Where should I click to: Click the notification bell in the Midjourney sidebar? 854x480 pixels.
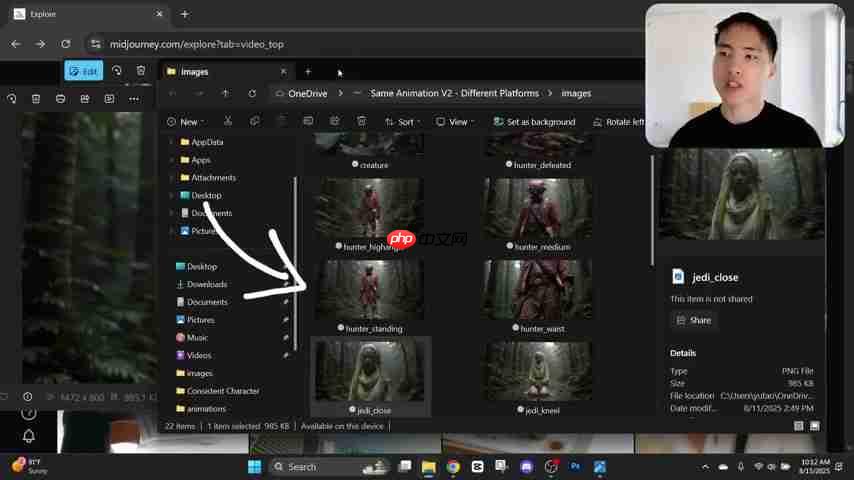coord(29,436)
